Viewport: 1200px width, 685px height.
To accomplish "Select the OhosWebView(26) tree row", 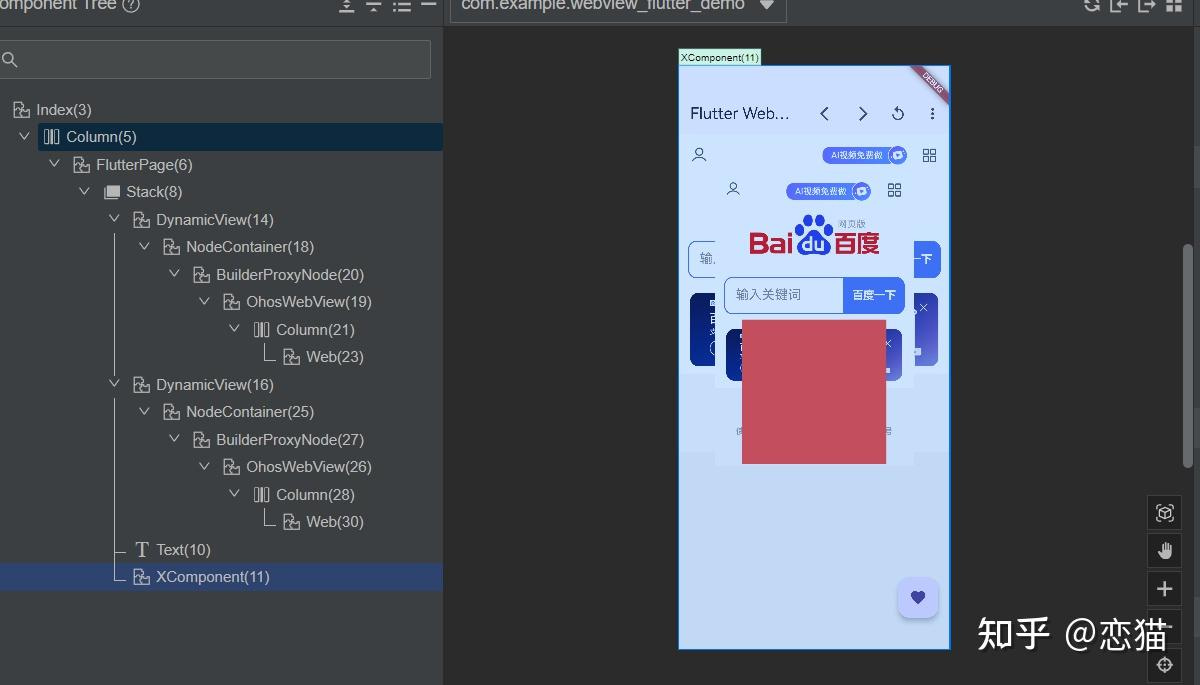I will click(x=221, y=467).
